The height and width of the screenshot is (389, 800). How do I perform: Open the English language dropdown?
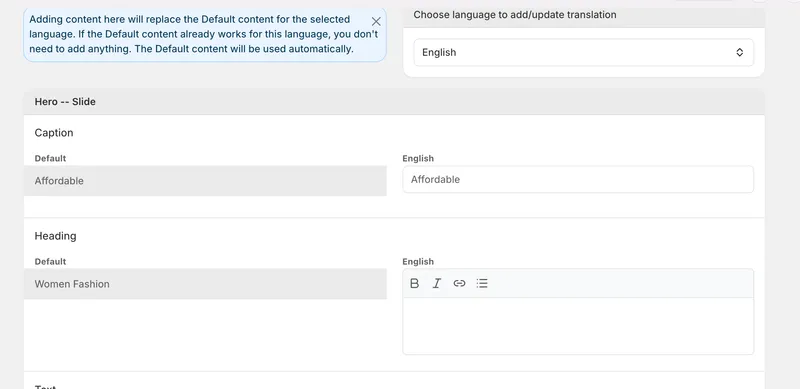583,53
